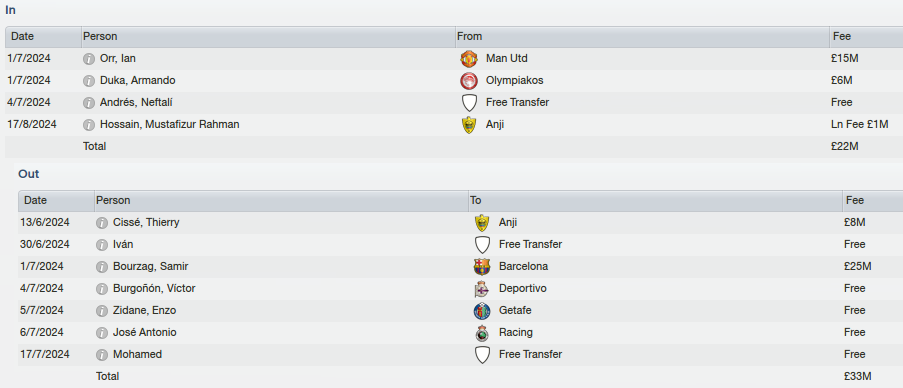Open the Getafe club badge
The height and width of the screenshot is (388, 903).
pos(482,311)
